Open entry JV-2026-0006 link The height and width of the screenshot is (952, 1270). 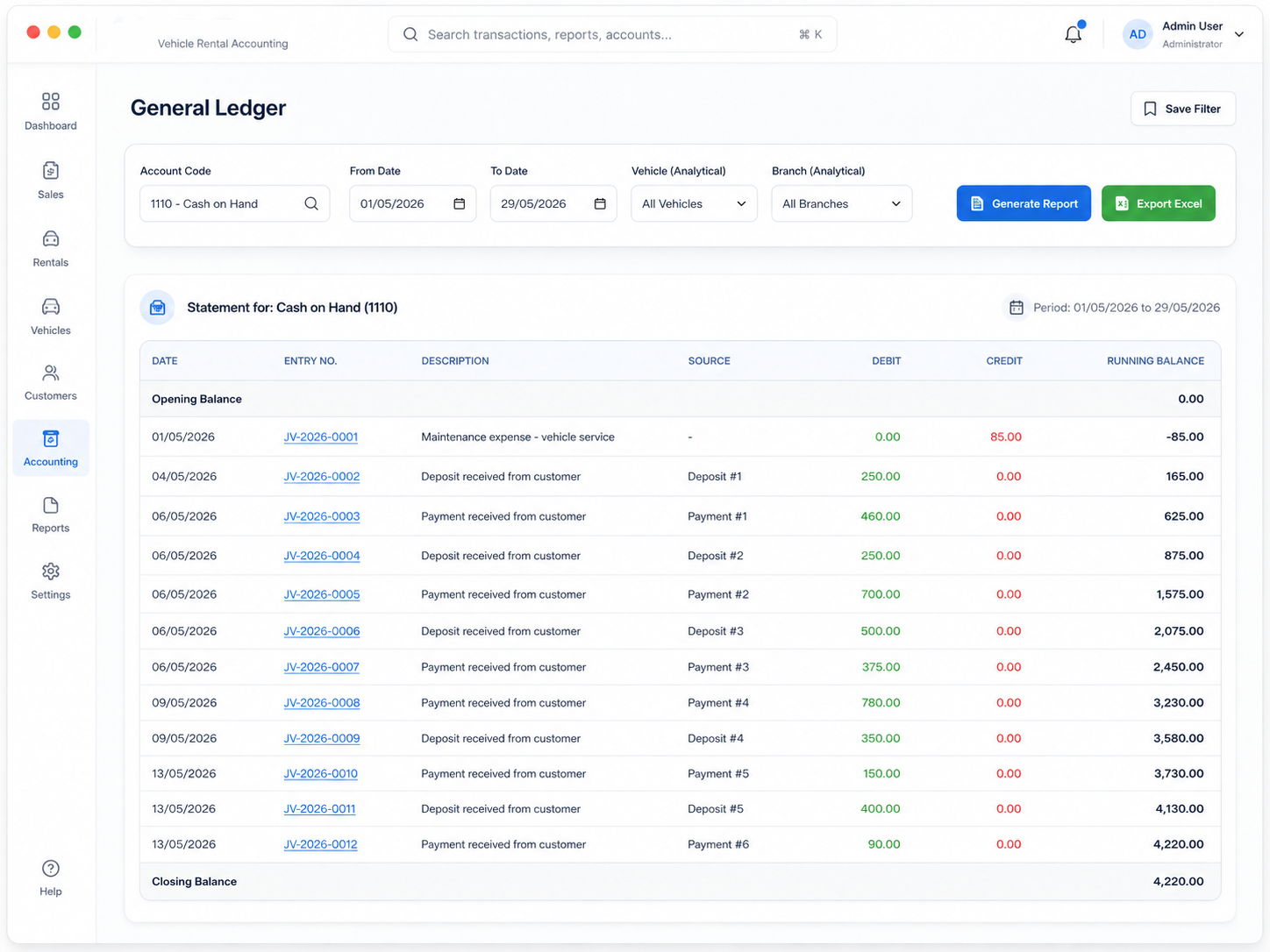click(322, 631)
